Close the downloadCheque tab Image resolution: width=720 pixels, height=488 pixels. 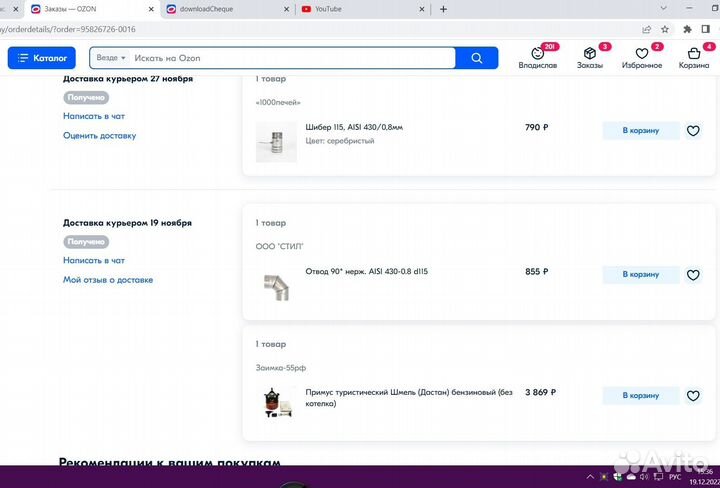pyautogui.click(x=287, y=9)
